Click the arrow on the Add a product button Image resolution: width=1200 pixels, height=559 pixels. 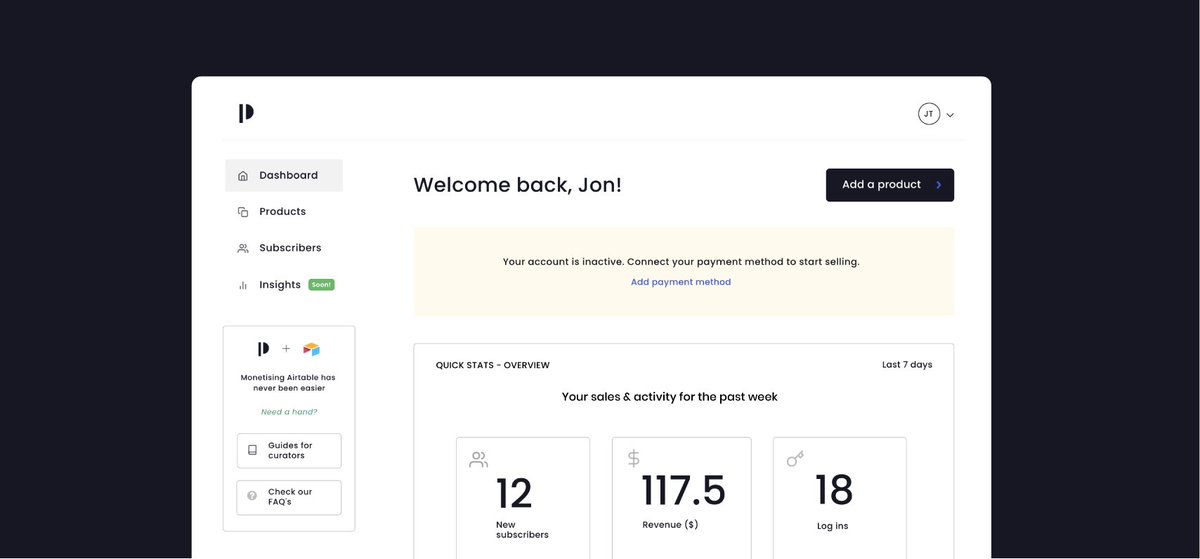pyautogui.click(x=938, y=185)
